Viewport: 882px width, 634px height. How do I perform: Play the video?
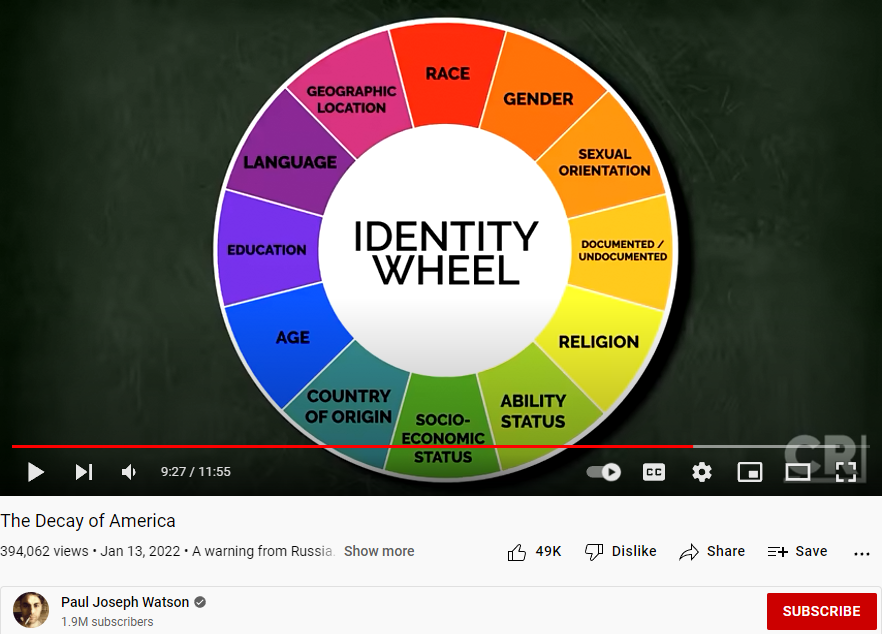35,472
